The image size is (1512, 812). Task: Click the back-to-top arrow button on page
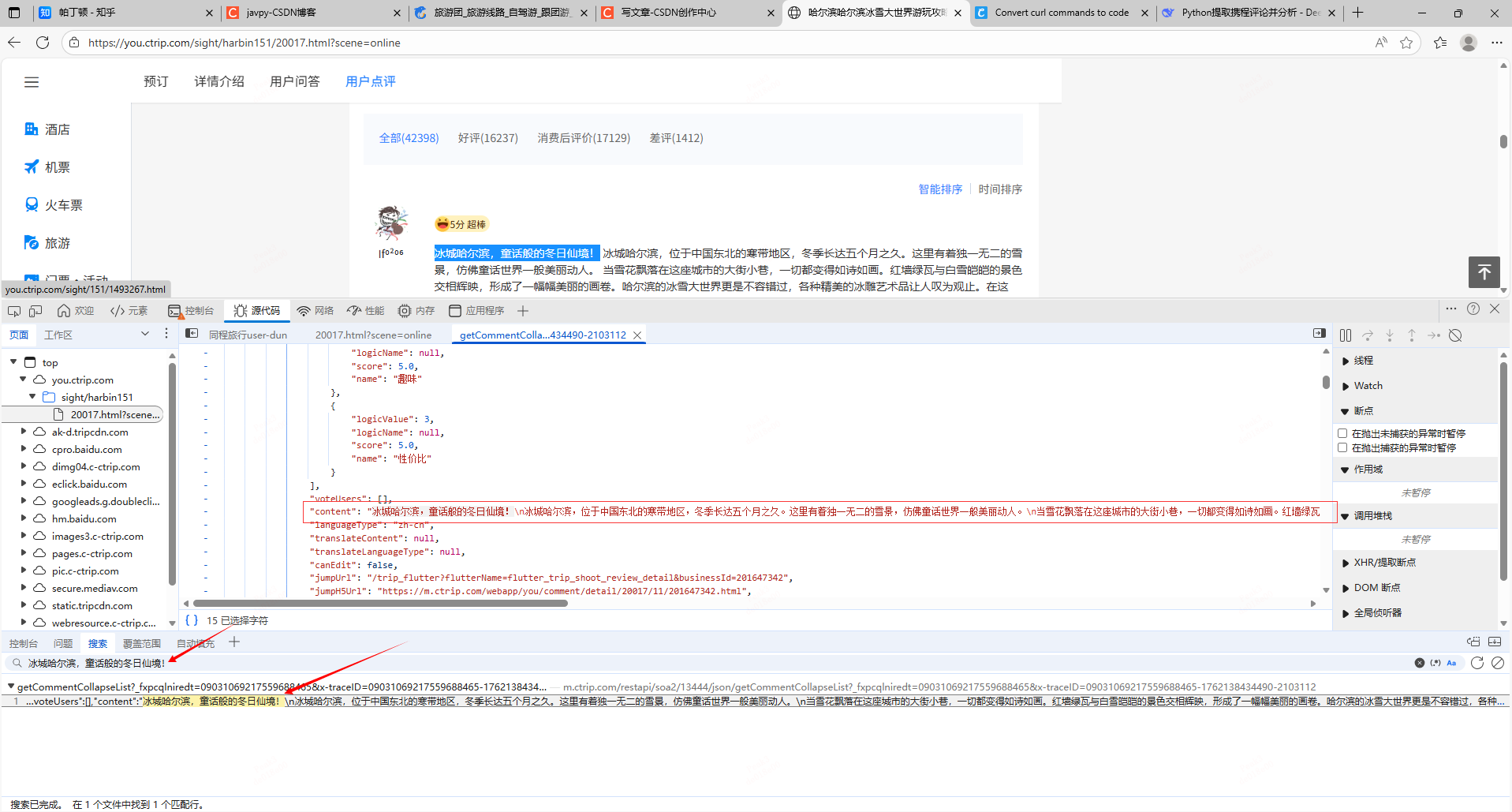click(x=1484, y=272)
